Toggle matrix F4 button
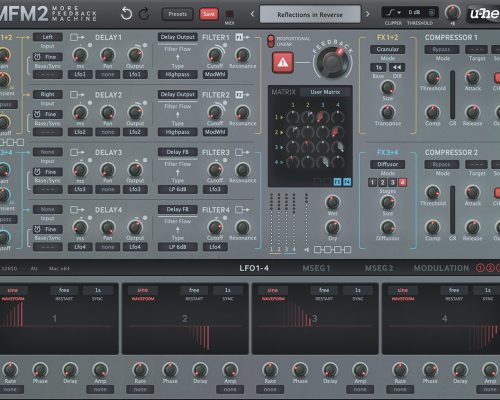Viewport: 500px width, 400px height. click(x=347, y=182)
